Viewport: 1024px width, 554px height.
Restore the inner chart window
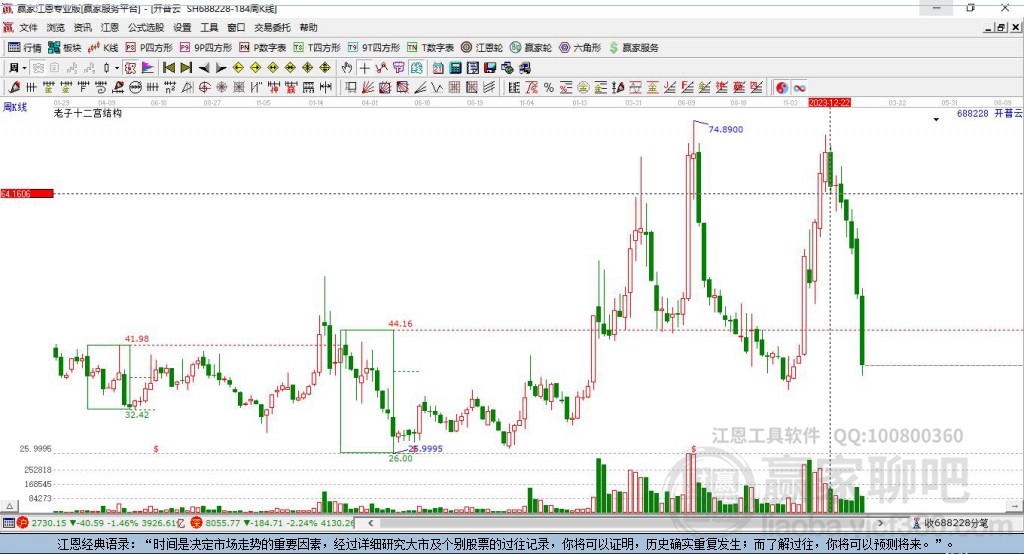click(1001, 27)
